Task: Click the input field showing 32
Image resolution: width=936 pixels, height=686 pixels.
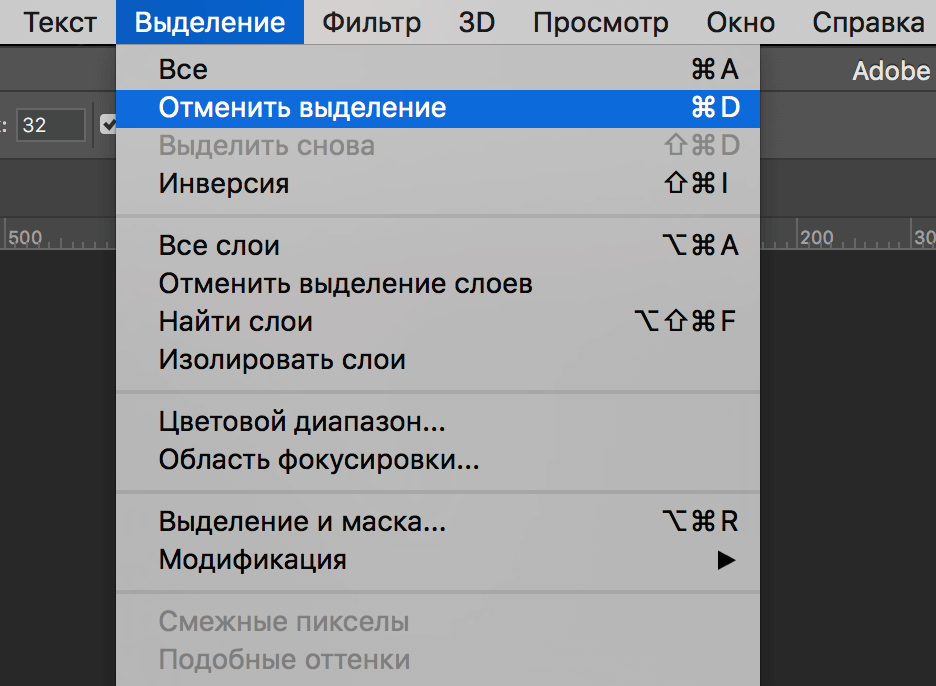Action: click(x=52, y=125)
